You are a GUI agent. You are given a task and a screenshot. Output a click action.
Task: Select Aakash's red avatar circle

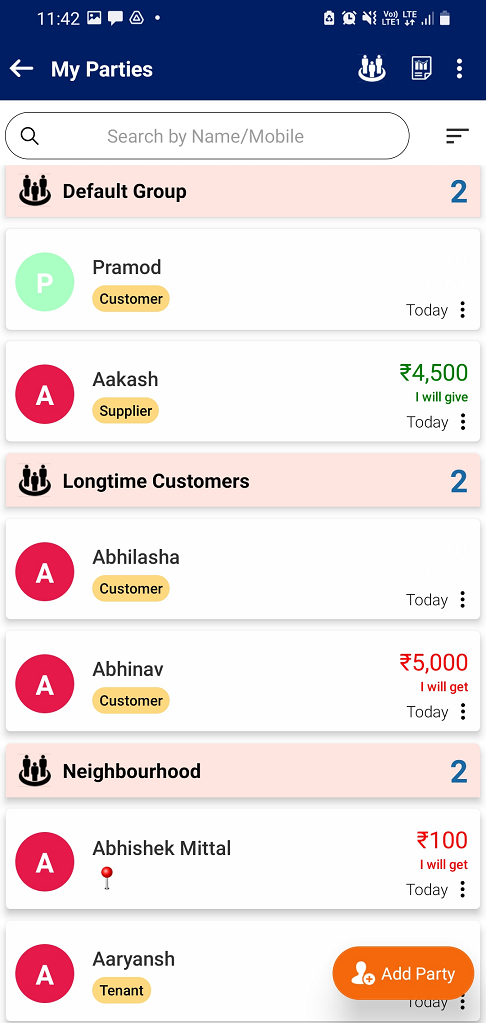tap(44, 394)
